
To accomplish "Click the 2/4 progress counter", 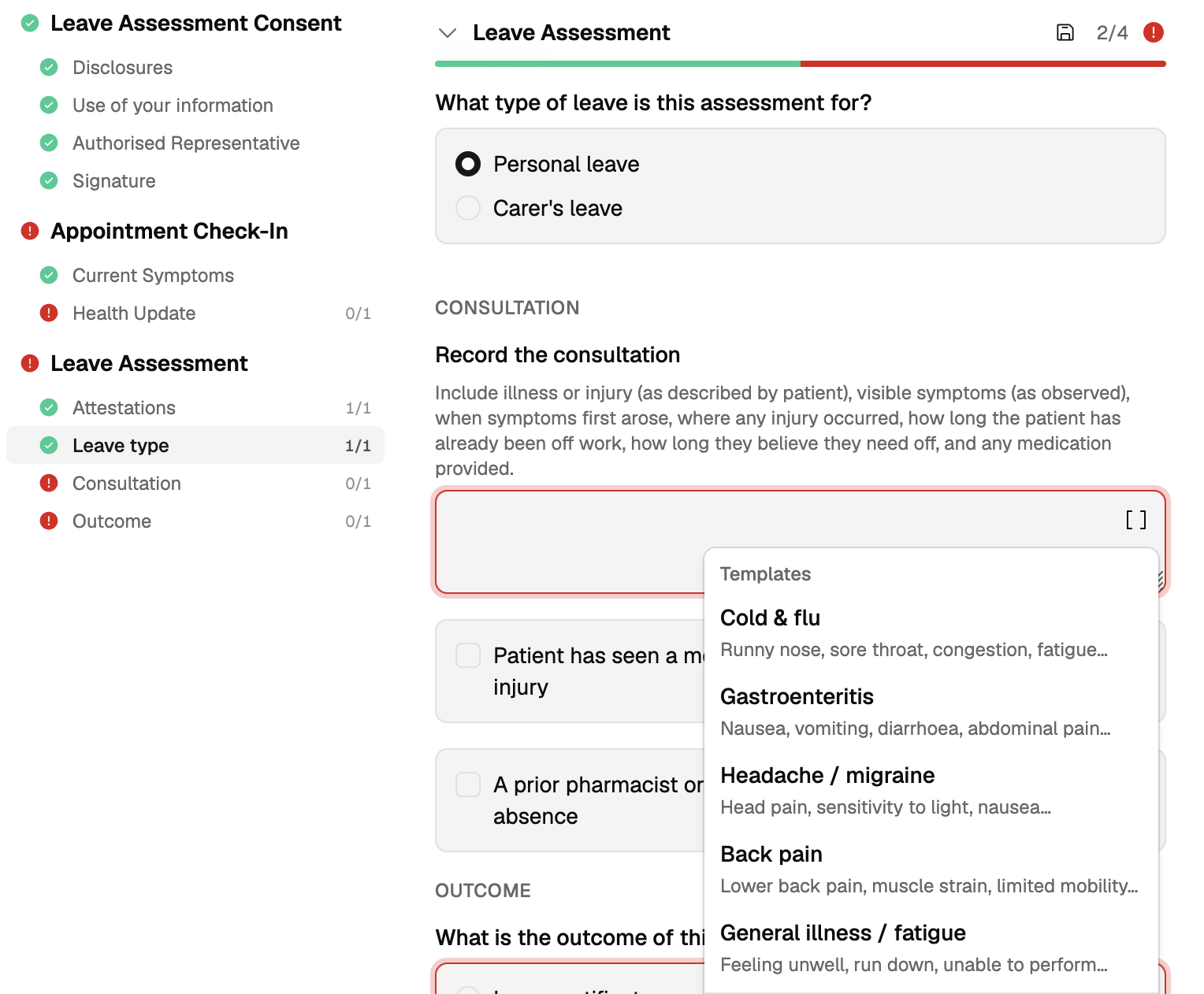I will pos(1112,33).
